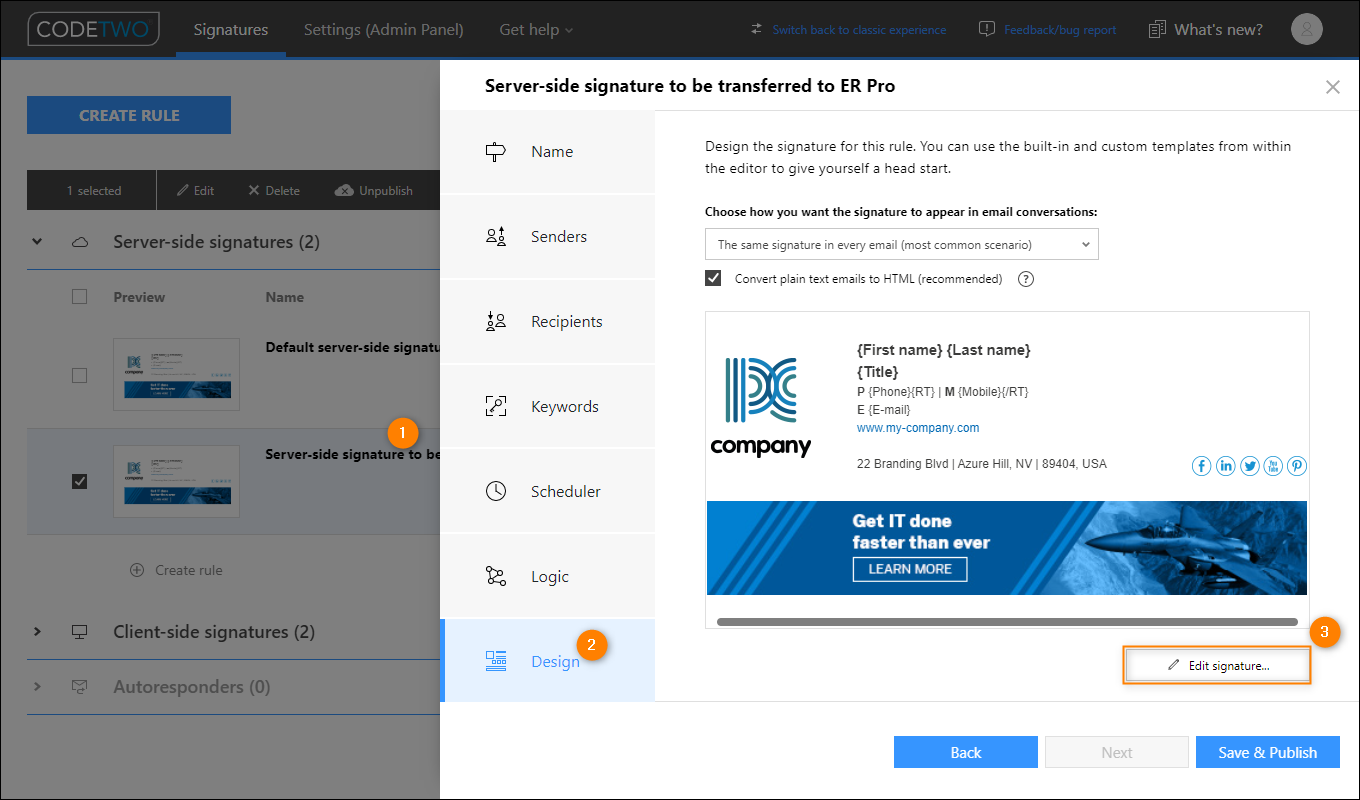Click the Edit signature button

pyautogui.click(x=1217, y=666)
